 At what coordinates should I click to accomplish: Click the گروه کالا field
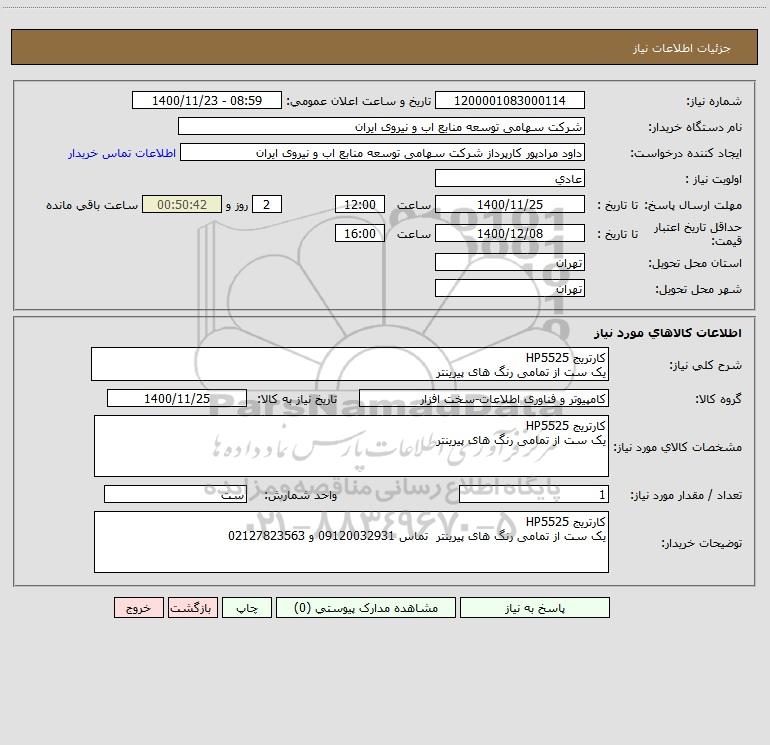(484, 398)
